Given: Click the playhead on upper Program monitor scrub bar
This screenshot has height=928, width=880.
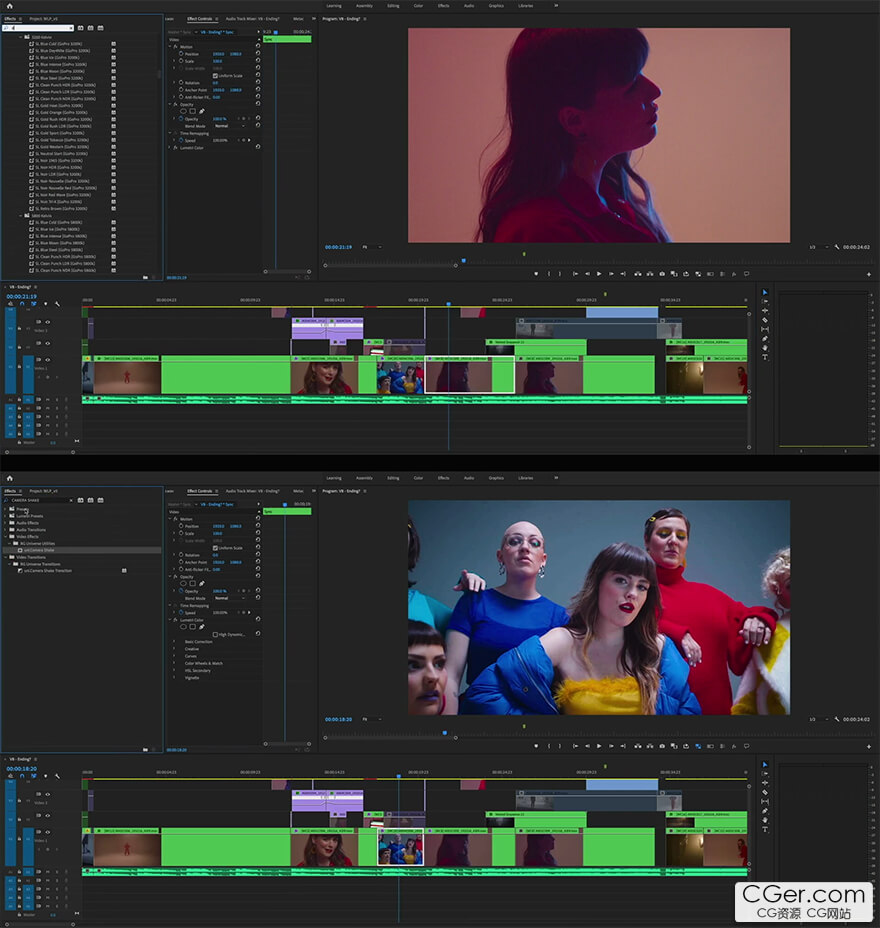Looking at the screenshot, I should click(x=463, y=260).
